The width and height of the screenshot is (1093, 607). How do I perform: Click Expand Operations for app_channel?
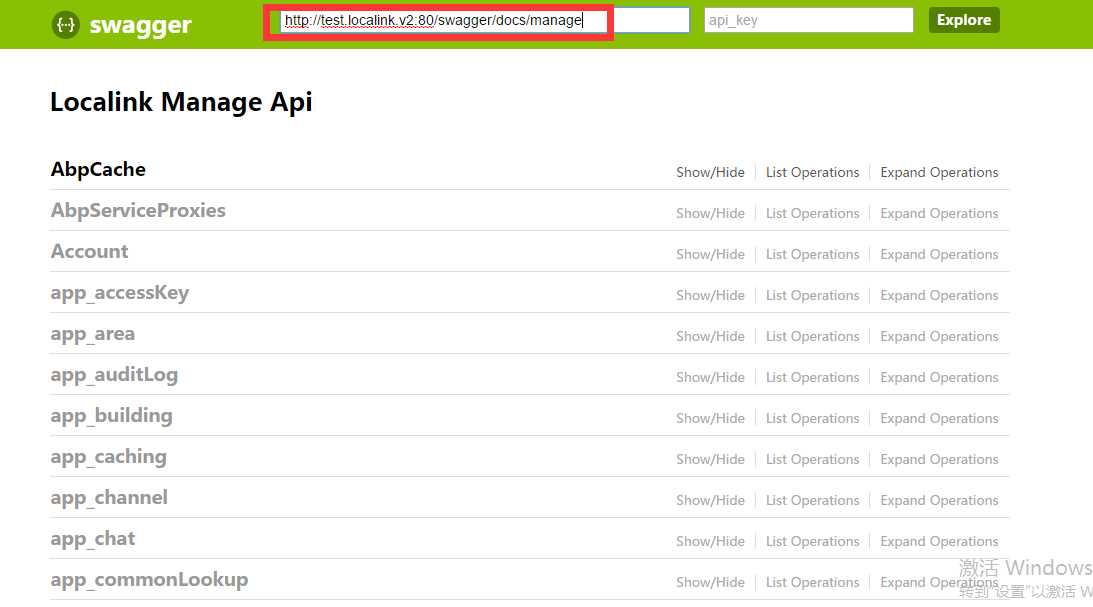tap(939, 500)
